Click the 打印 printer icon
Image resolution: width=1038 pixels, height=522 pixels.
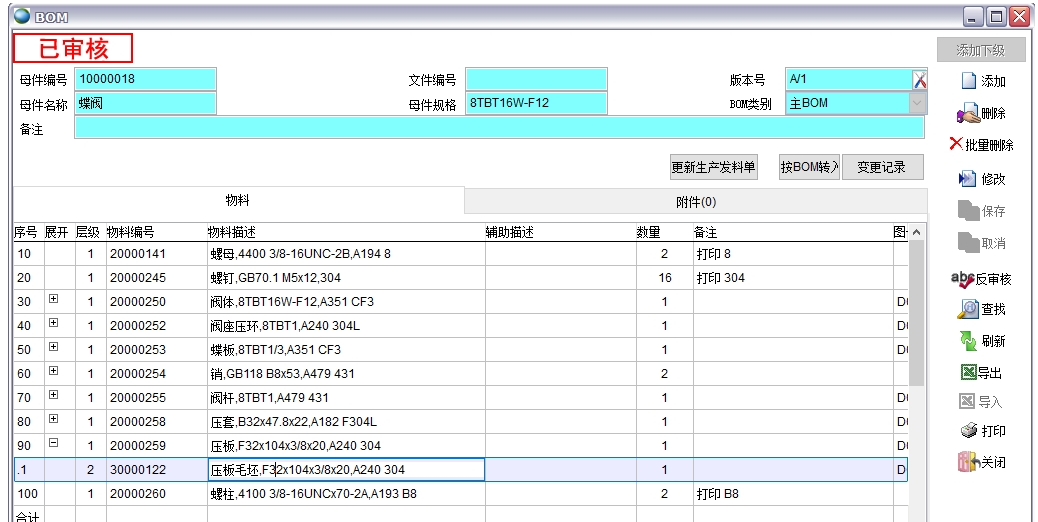968,431
